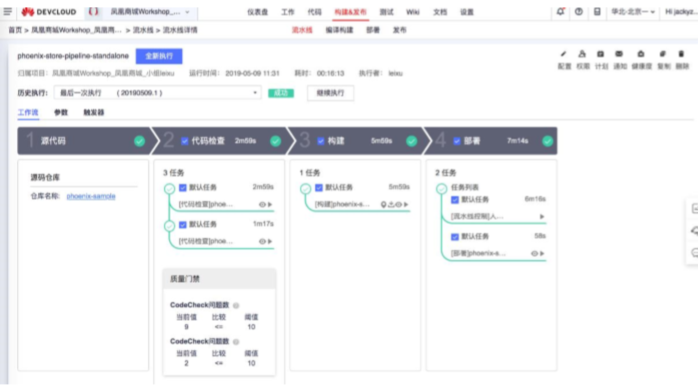
Task: Click eye icon on 构建 task
Action: [x=398, y=204]
